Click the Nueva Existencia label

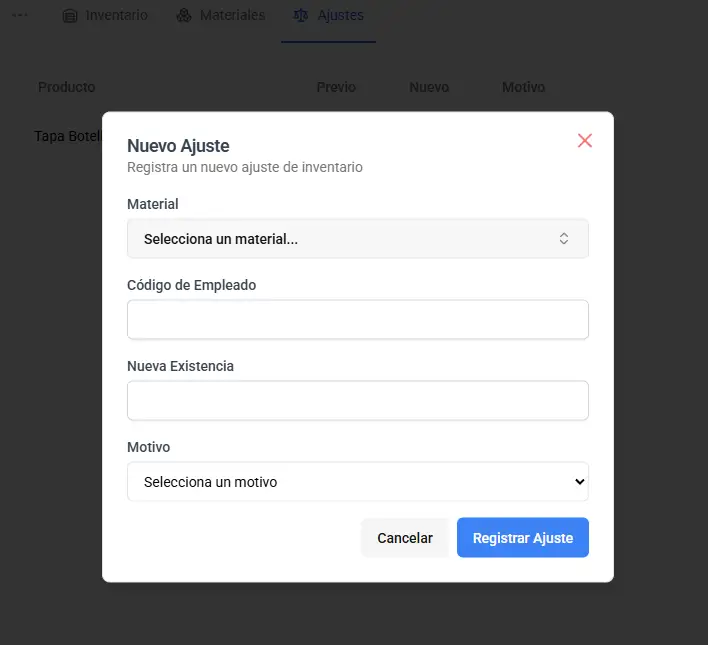(x=180, y=366)
